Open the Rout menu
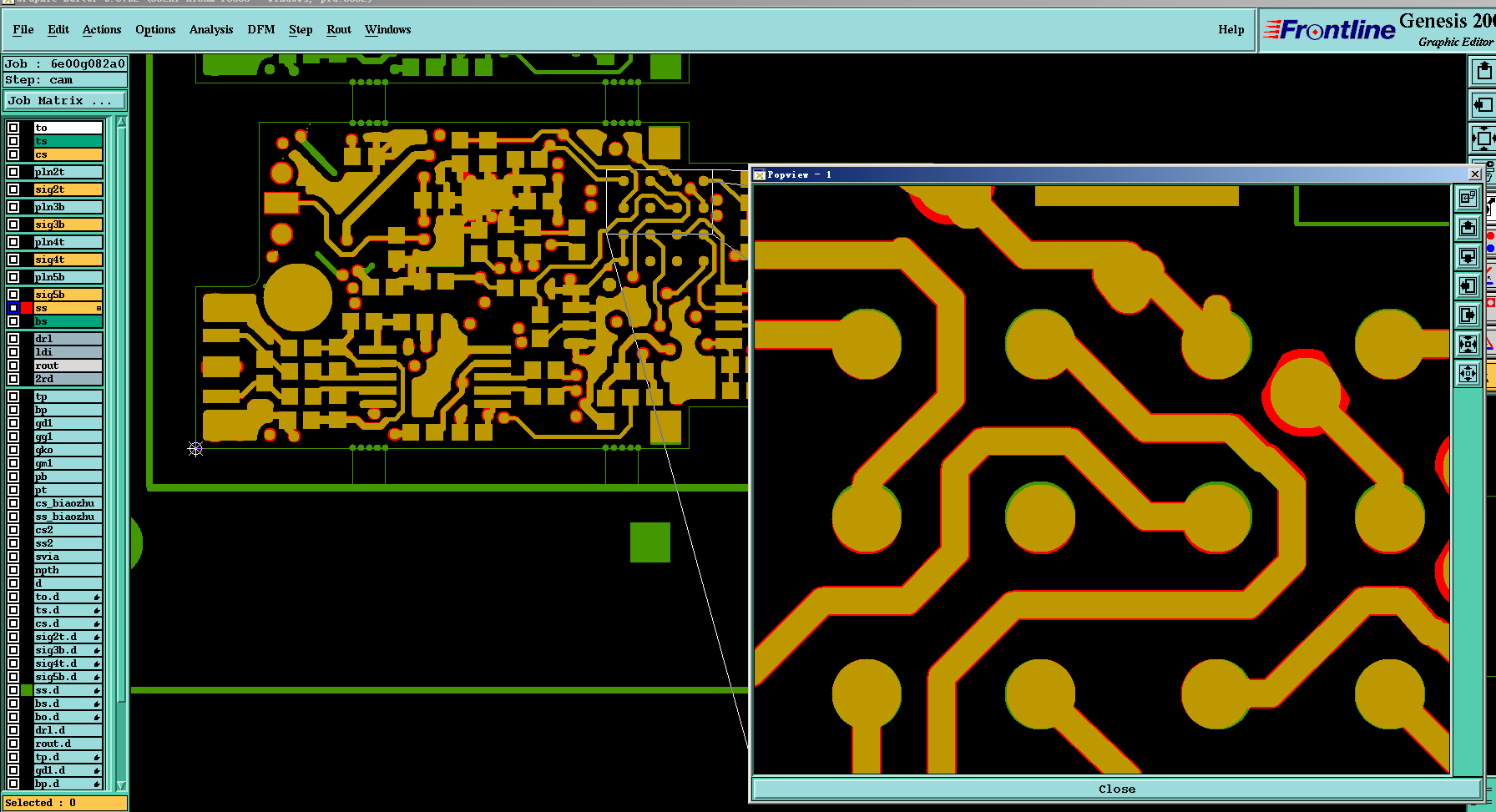 (339, 29)
